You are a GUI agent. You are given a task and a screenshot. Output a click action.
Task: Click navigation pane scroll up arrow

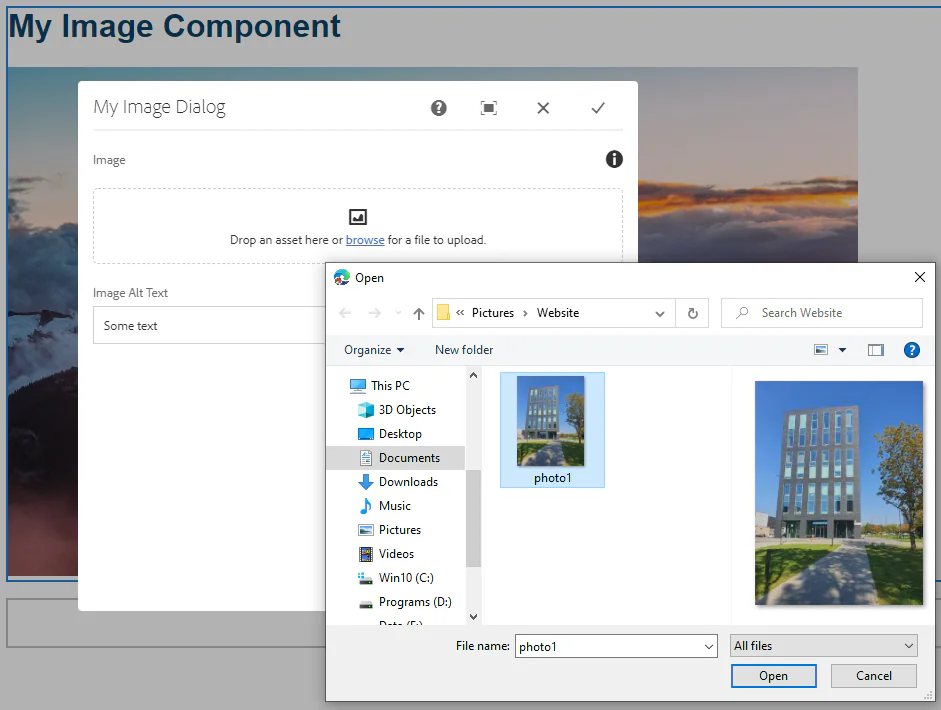pyautogui.click(x=474, y=376)
